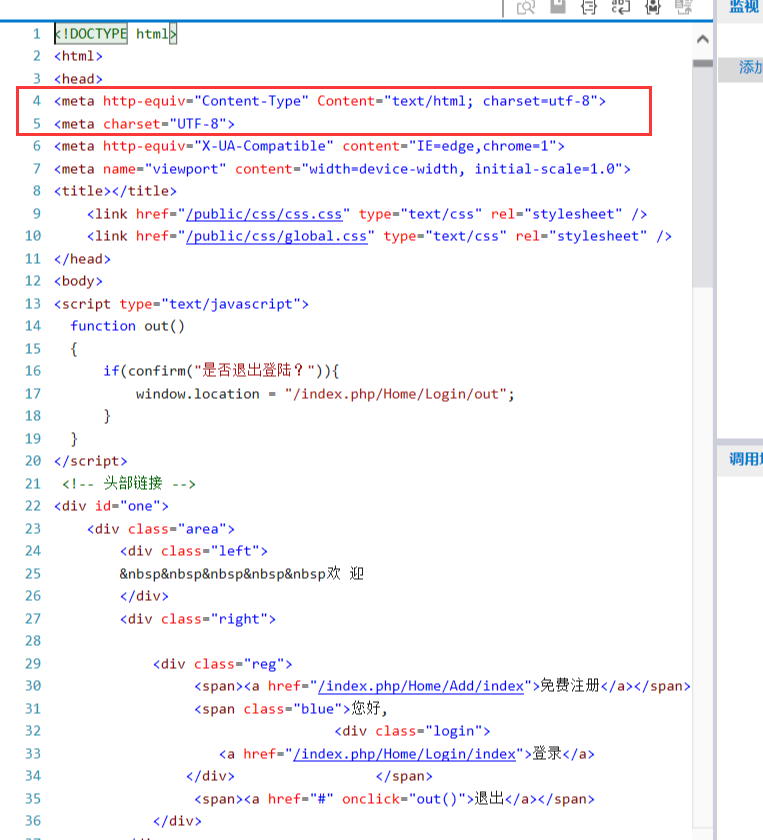Toggle pretty print curly braces icon
Viewport: 763px width, 840px height.
coord(589,7)
